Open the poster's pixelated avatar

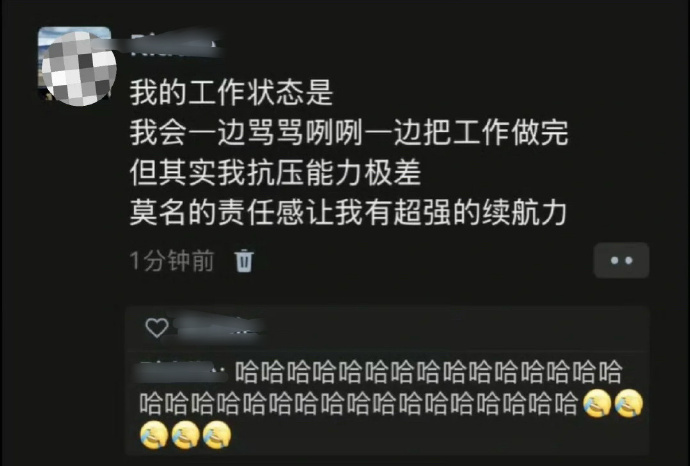[x=77, y=66]
